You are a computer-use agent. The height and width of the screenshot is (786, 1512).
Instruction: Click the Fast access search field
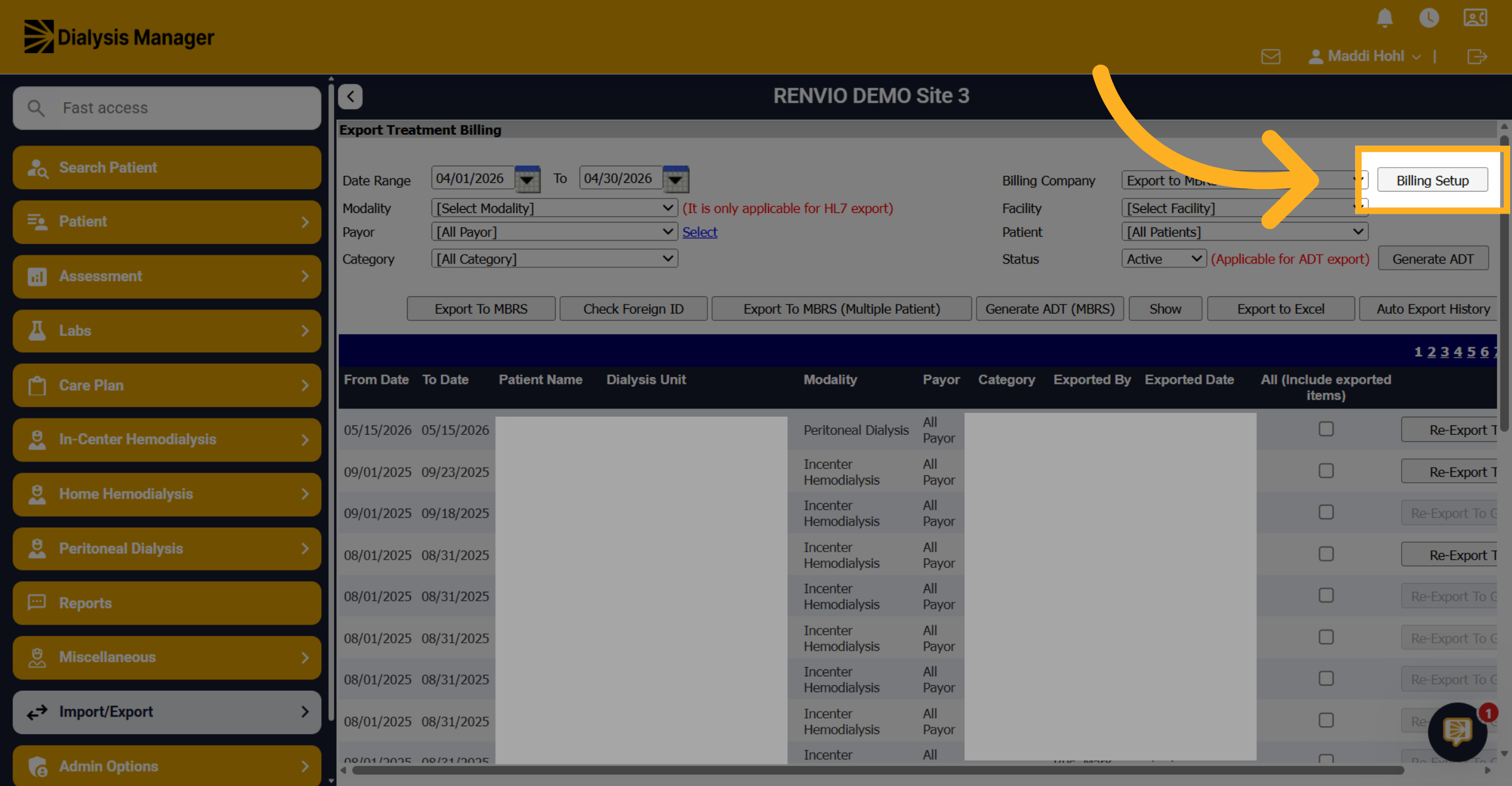tap(167, 108)
